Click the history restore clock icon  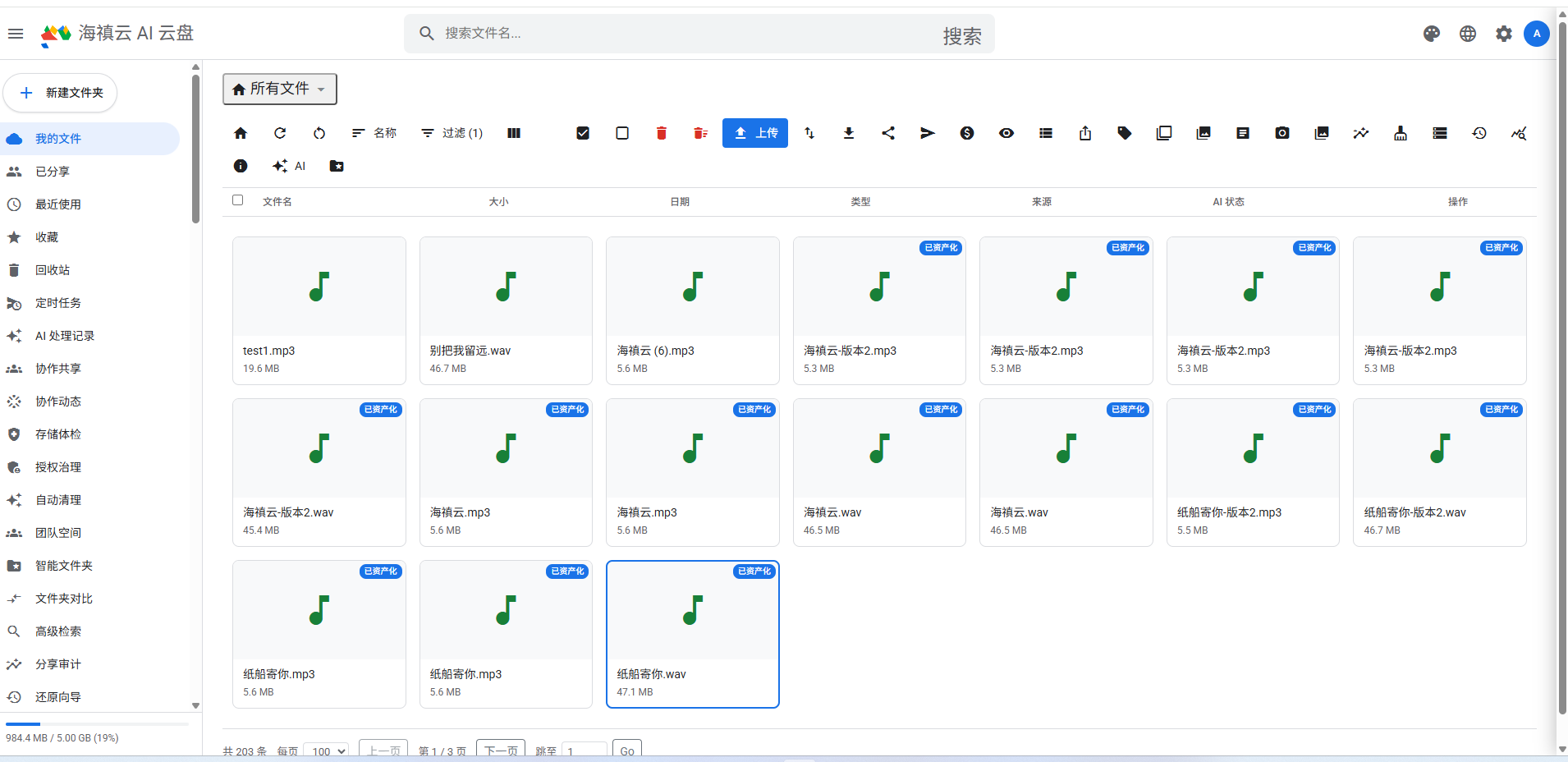click(x=1479, y=133)
